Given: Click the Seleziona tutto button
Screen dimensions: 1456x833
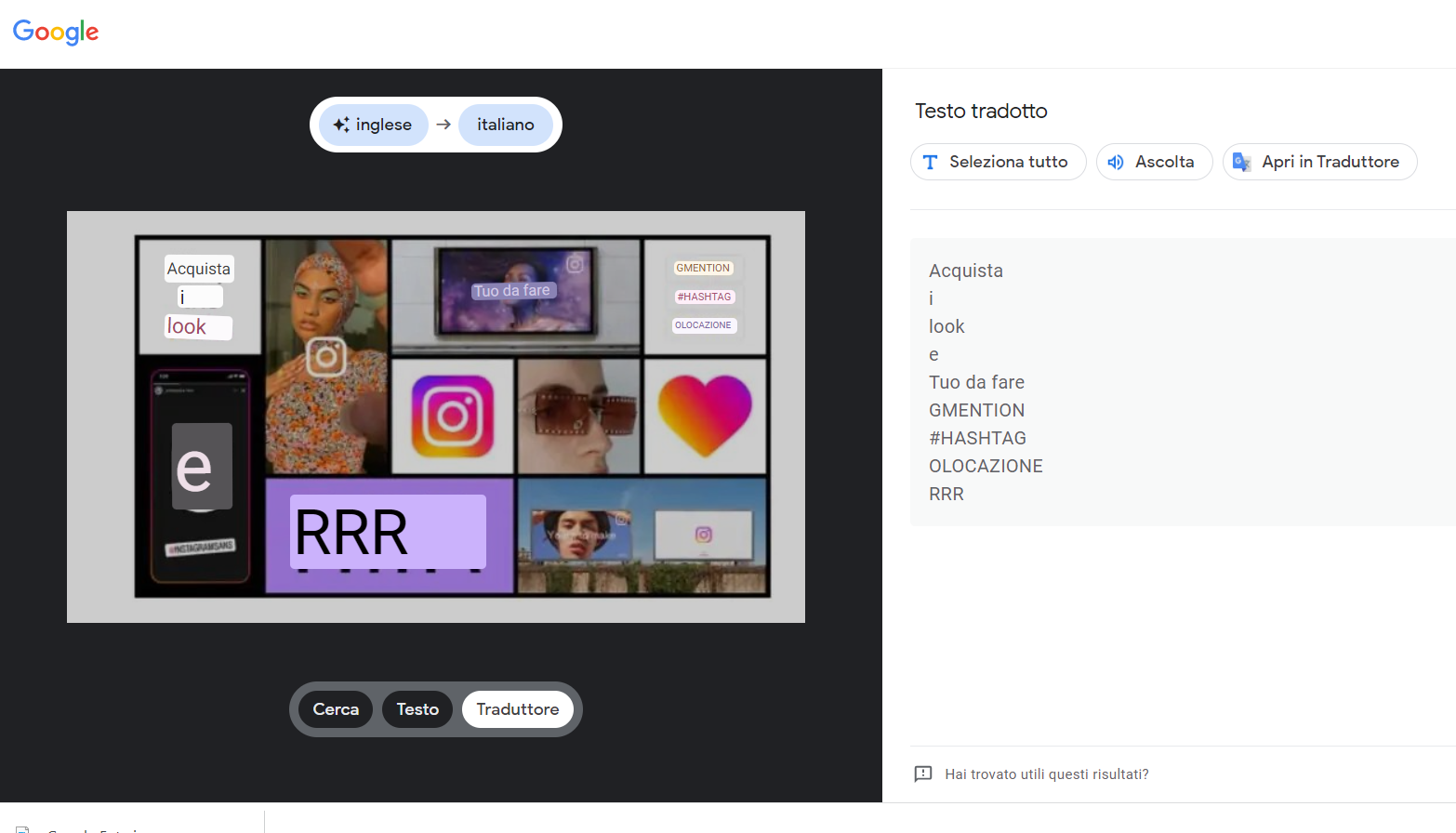Looking at the screenshot, I should pyautogui.click(x=998, y=162).
